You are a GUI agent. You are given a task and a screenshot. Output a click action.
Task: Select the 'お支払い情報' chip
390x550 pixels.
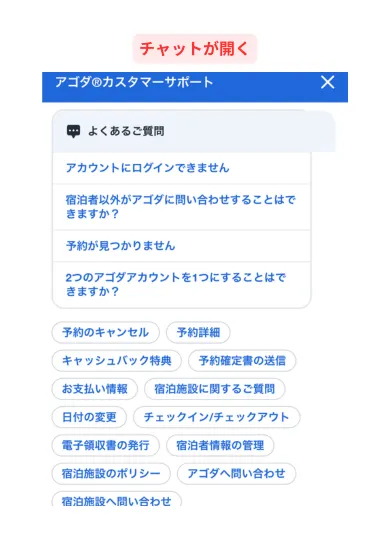(95, 389)
